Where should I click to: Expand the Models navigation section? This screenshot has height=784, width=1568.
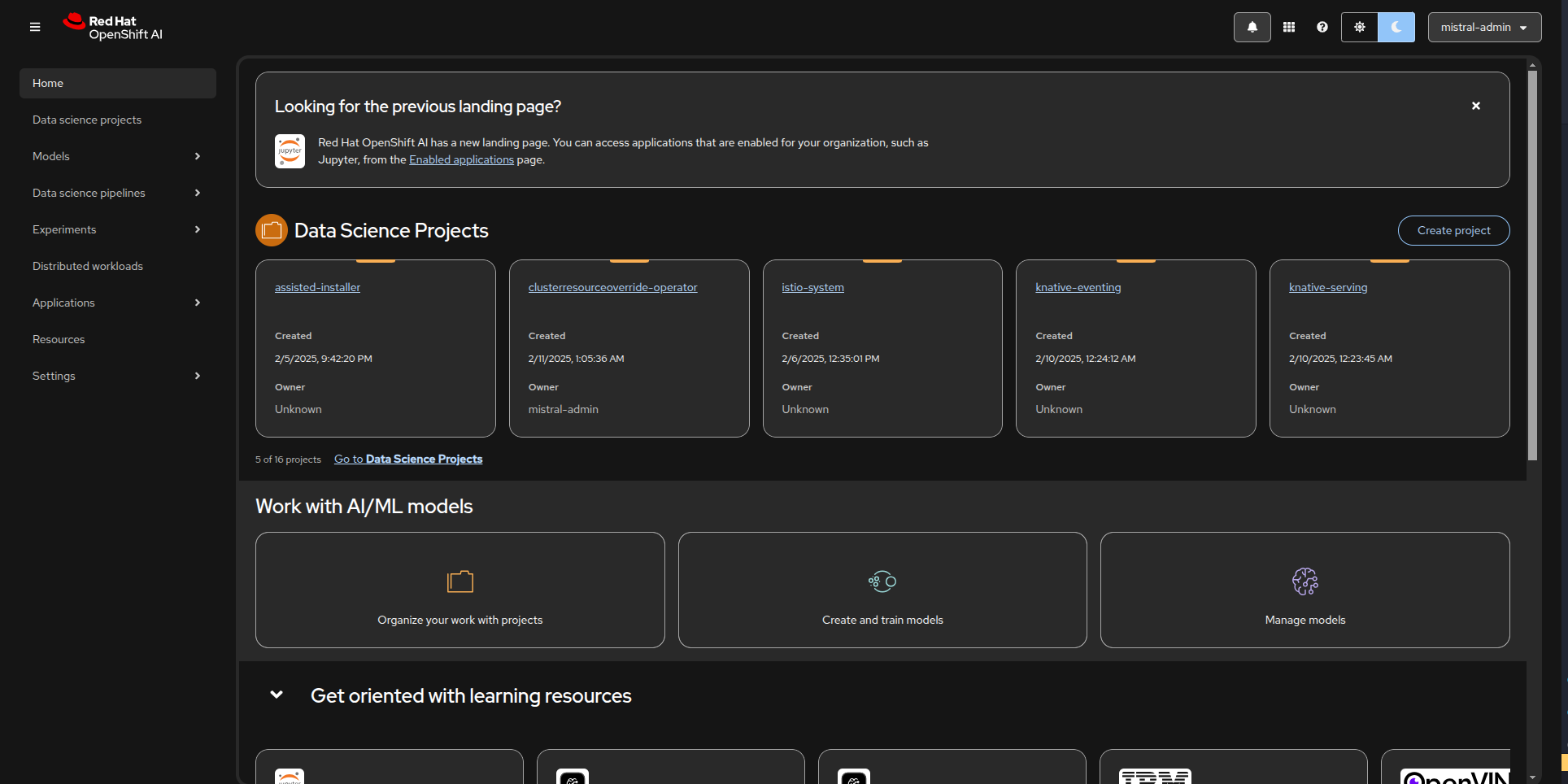pyautogui.click(x=118, y=156)
